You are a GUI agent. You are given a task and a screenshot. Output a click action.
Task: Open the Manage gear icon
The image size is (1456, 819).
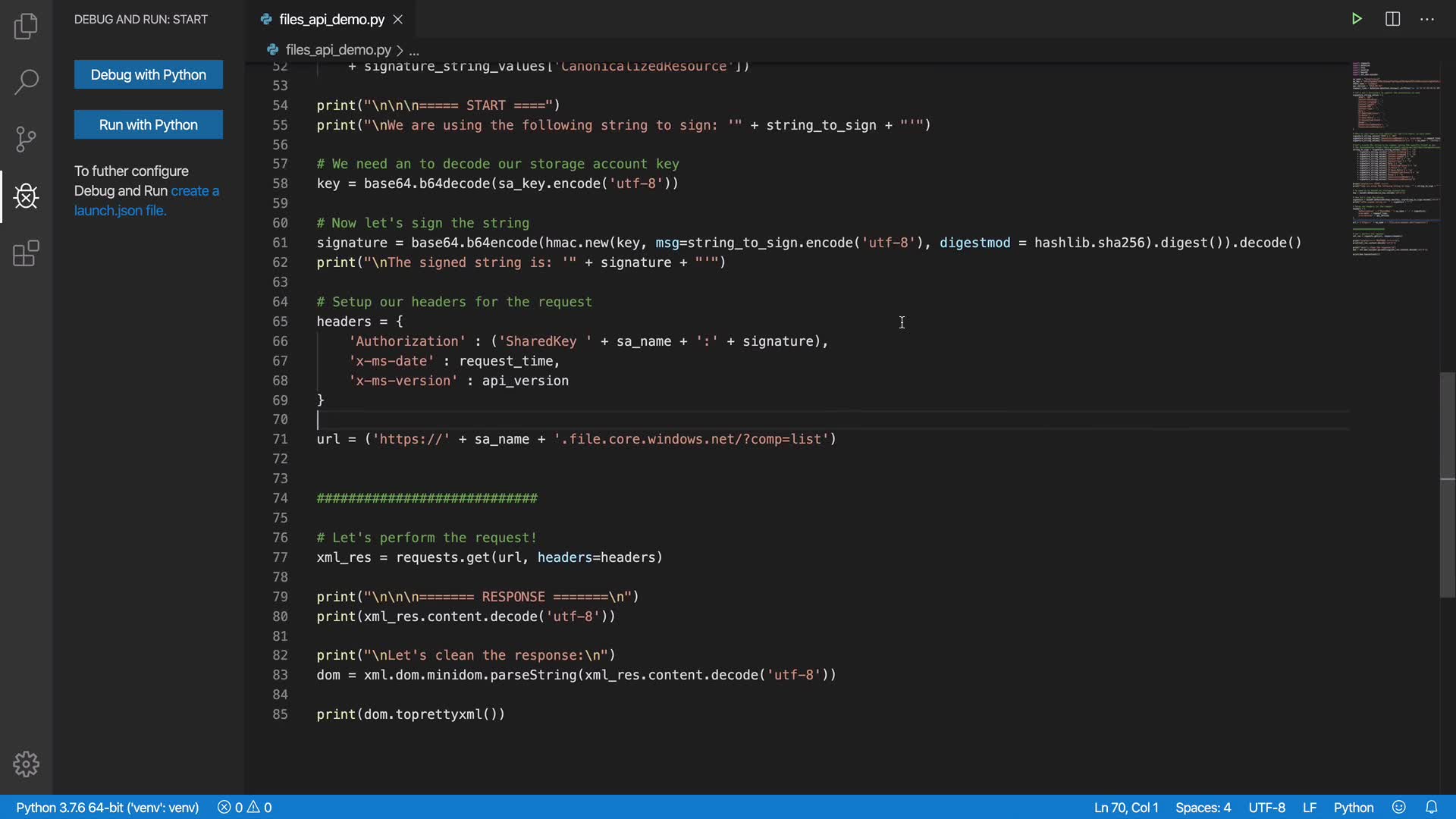pos(26,764)
